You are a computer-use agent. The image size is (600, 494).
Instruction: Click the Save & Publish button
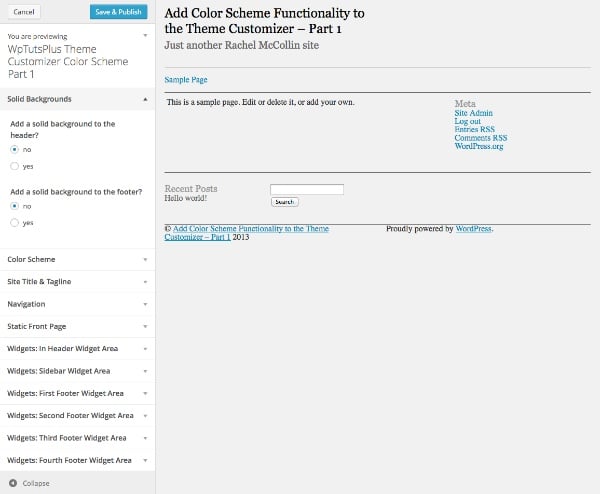point(119,12)
